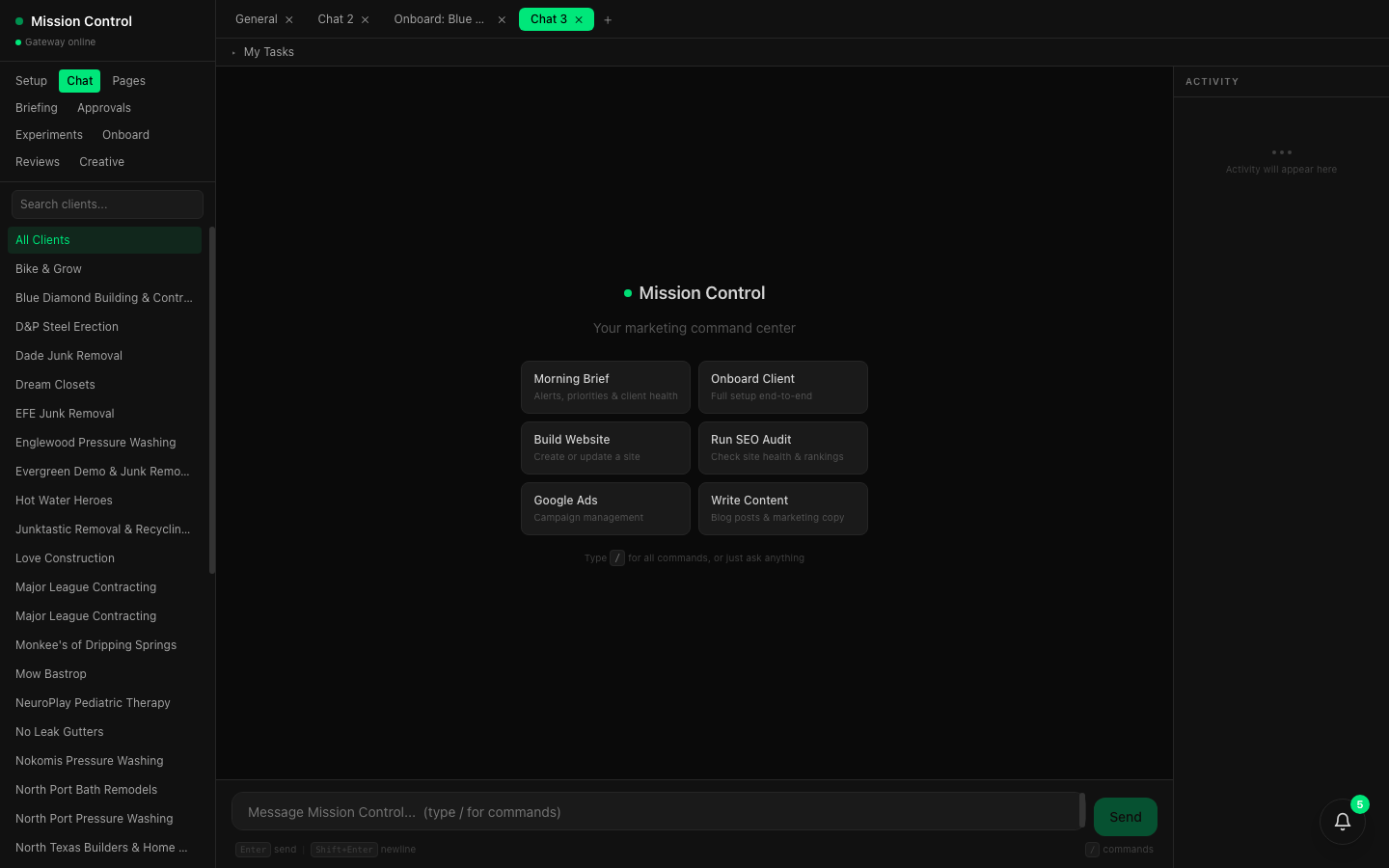Expand the My Tasks section
Viewport: 1389px width, 868px height.
268,52
